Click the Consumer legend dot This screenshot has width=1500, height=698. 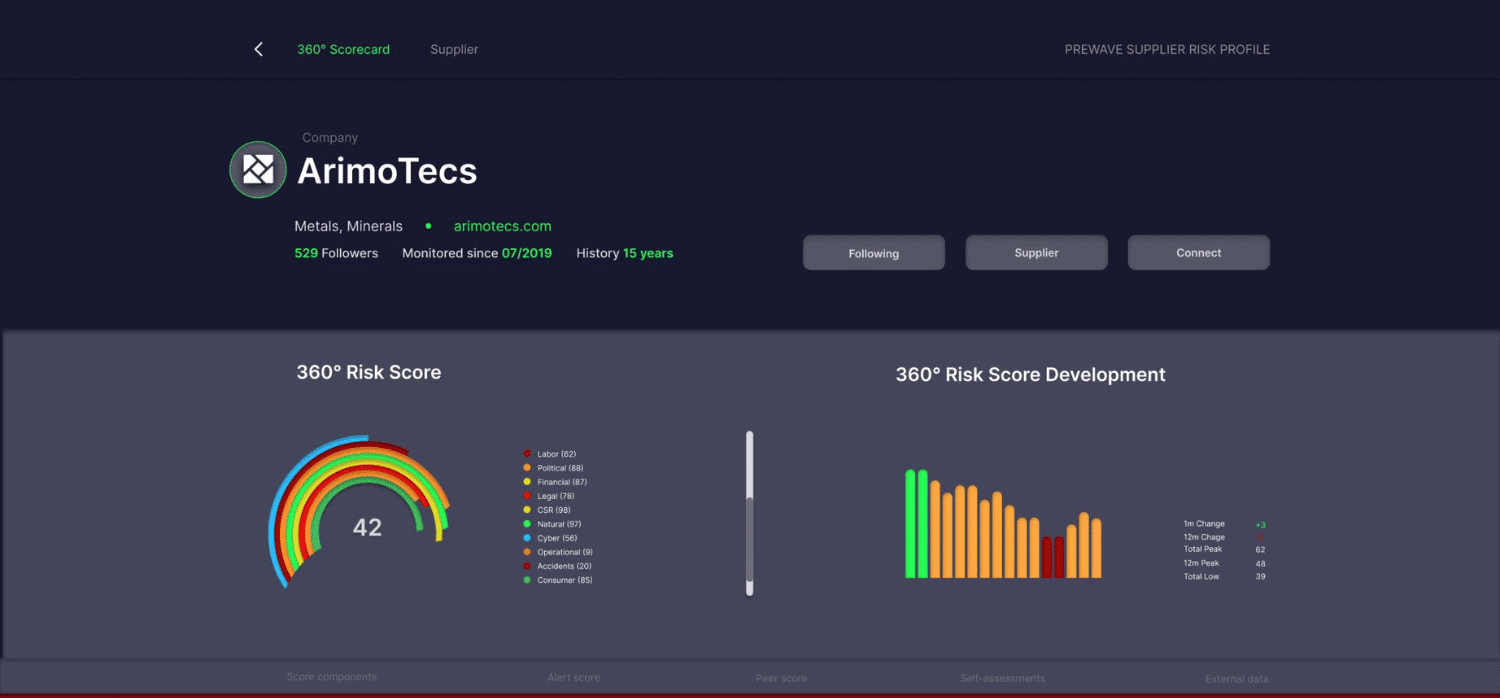click(527, 580)
